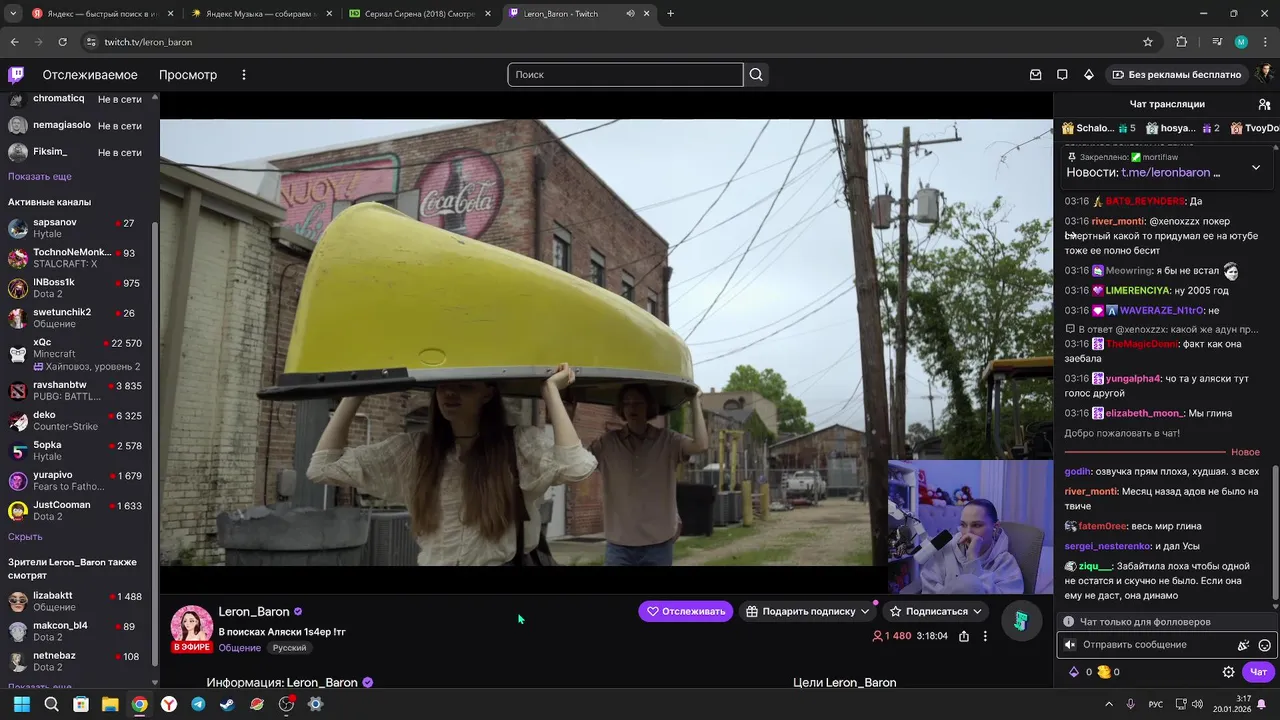1280x720 pixels.
Task: Open the whispers chat icon in header
Action: [x=1062, y=75]
